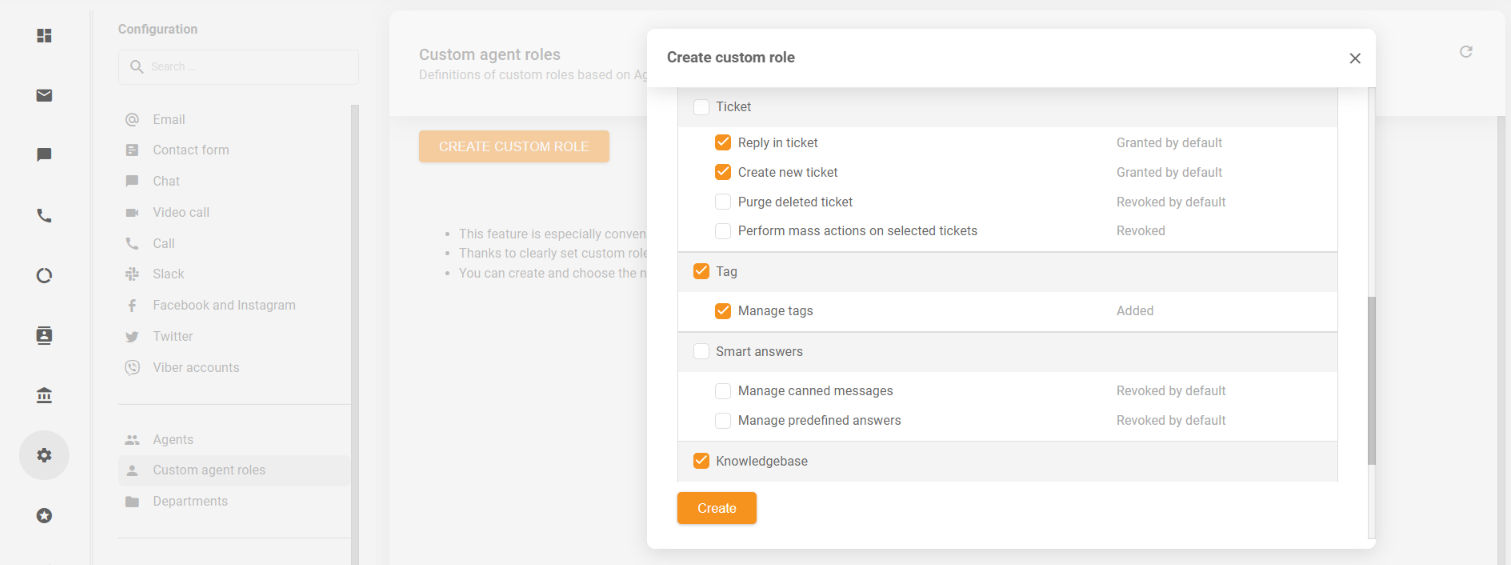This screenshot has width=1511, height=565.
Task: Open the Calls phone icon
Action: [x=44, y=216]
